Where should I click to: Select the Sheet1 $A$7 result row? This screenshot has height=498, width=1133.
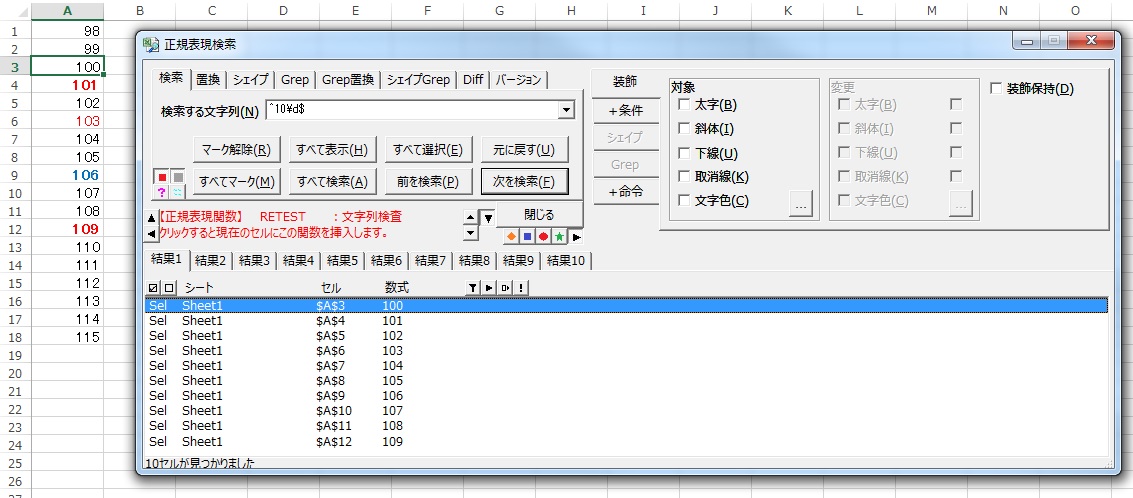pos(300,366)
